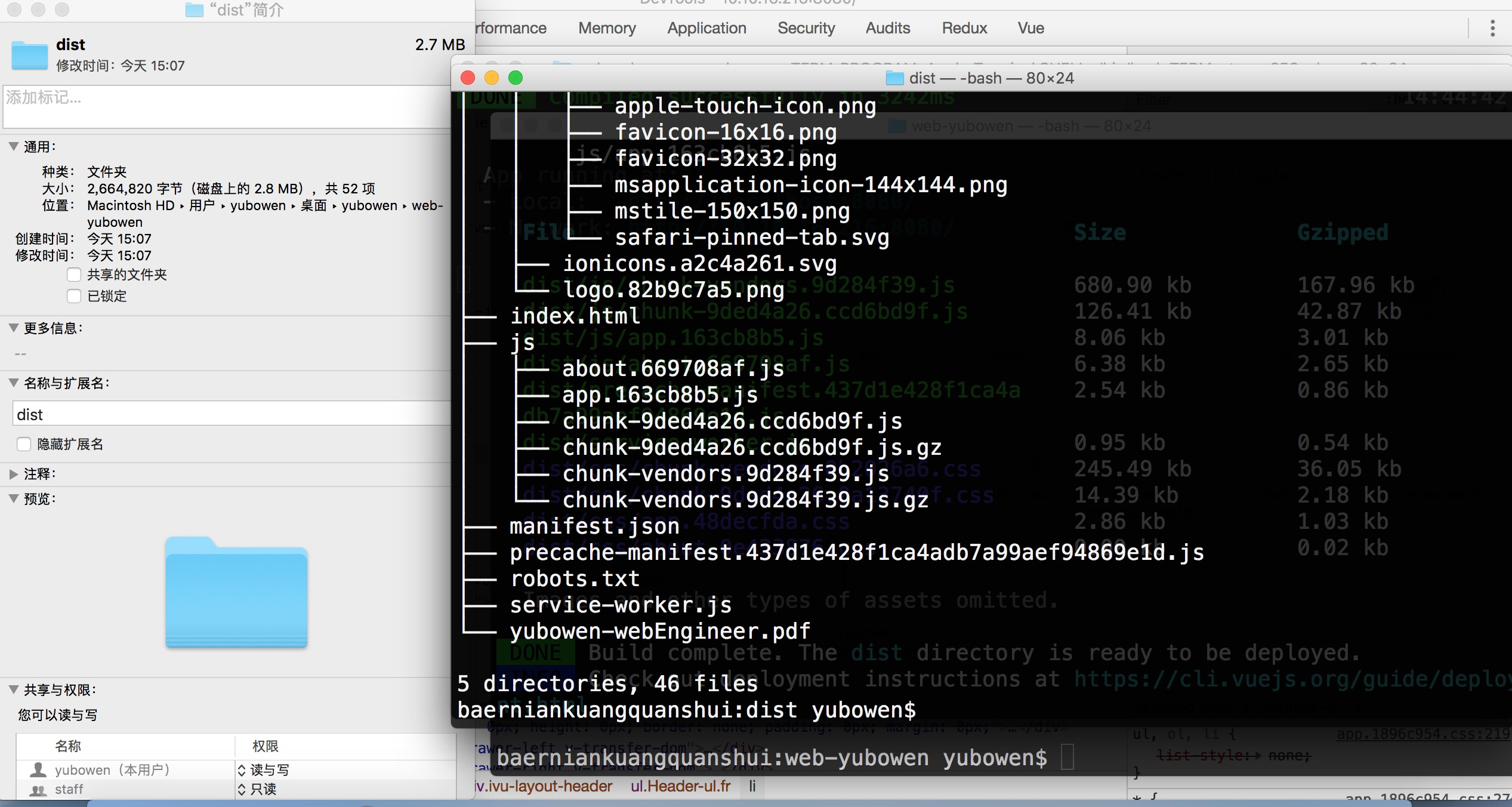Expand the Comments section triangle
The width and height of the screenshot is (1512, 807).
point(14,474)
